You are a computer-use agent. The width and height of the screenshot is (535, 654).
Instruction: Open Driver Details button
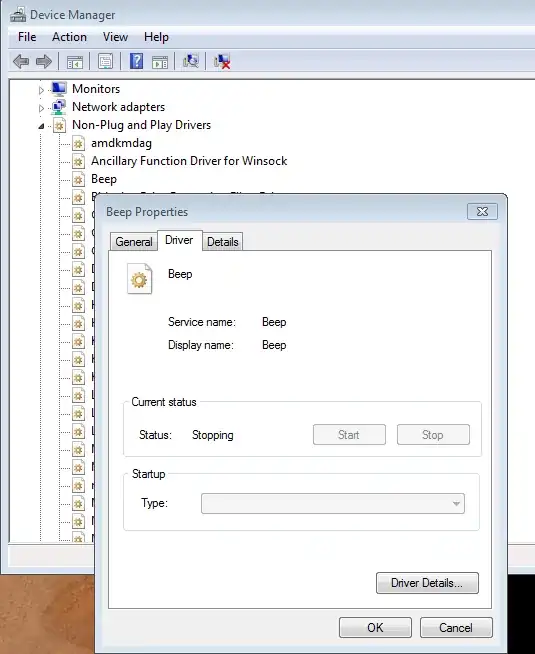(427, 583)
